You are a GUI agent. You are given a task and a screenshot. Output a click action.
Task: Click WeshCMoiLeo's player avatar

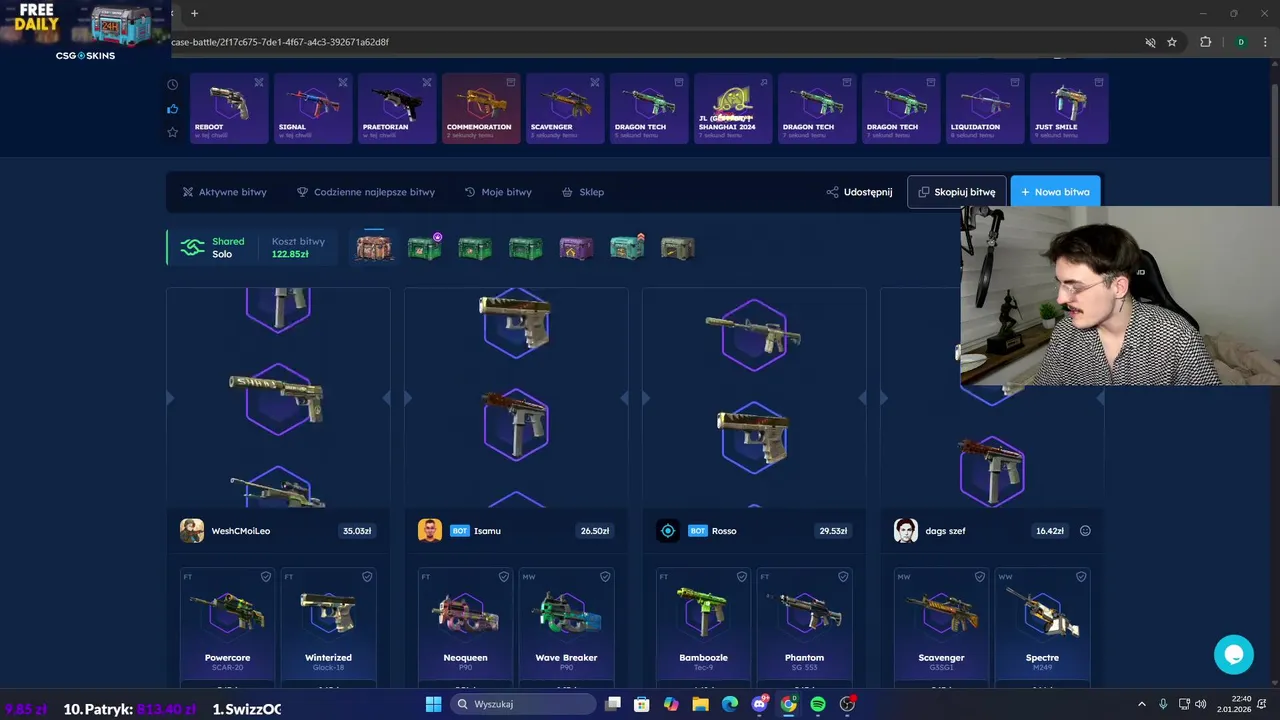pos(192,531)
